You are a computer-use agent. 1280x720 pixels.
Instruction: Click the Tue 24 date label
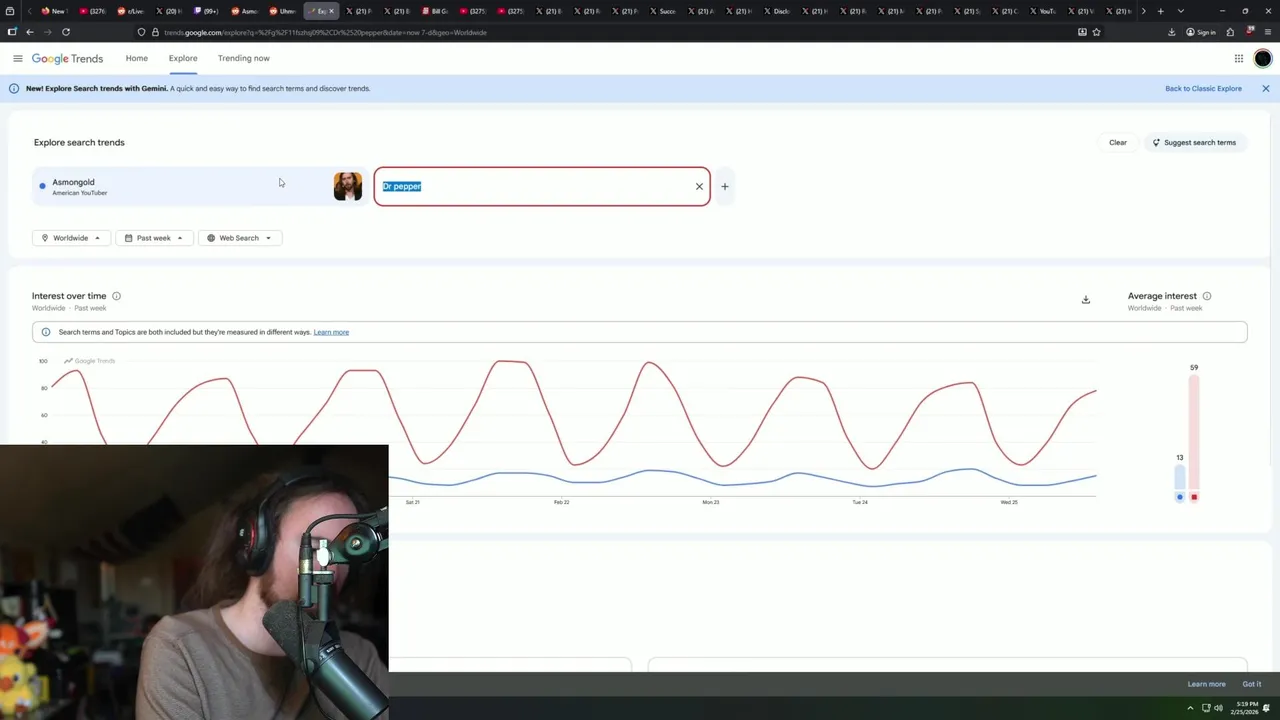point(860,502)
